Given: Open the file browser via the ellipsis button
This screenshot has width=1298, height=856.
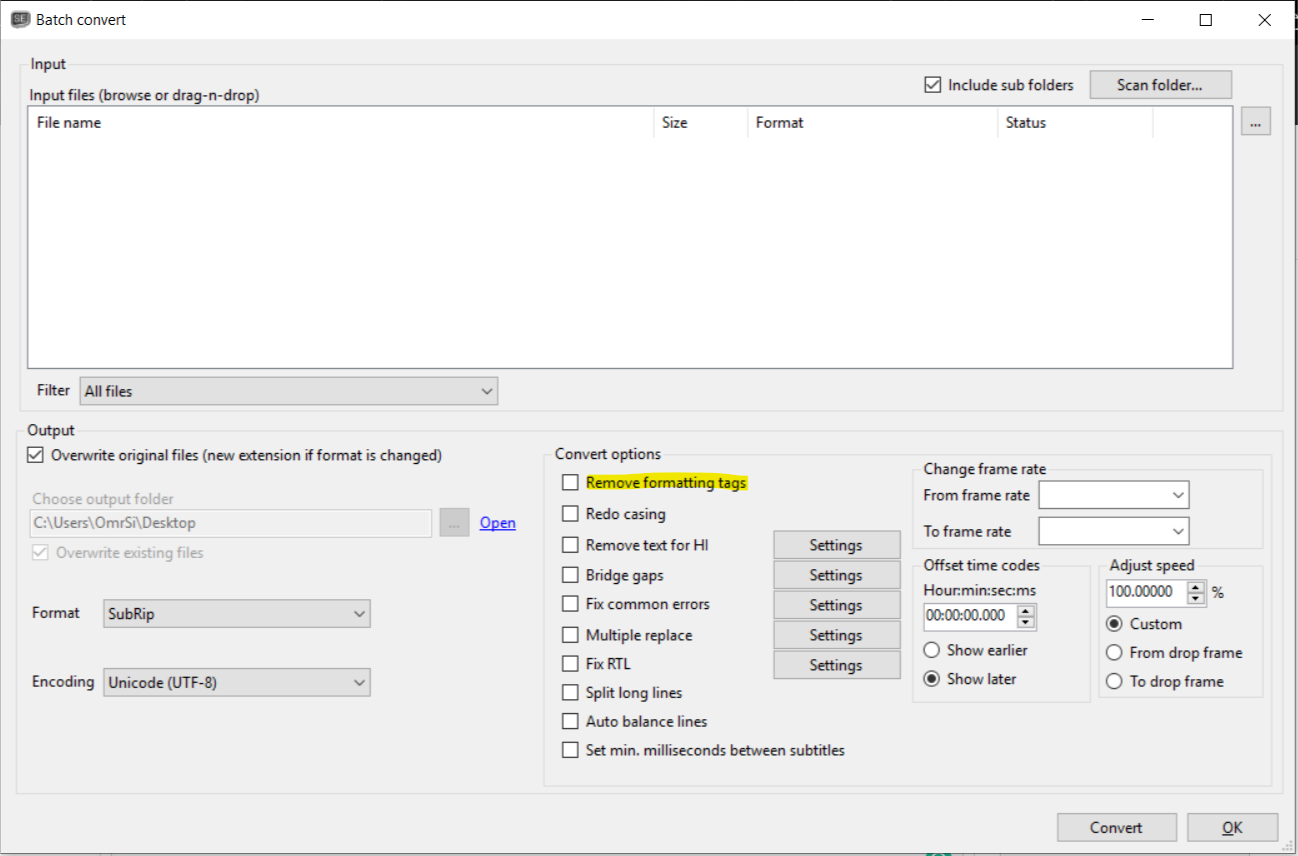Looking at the screenshot, I should [1255, 121].
